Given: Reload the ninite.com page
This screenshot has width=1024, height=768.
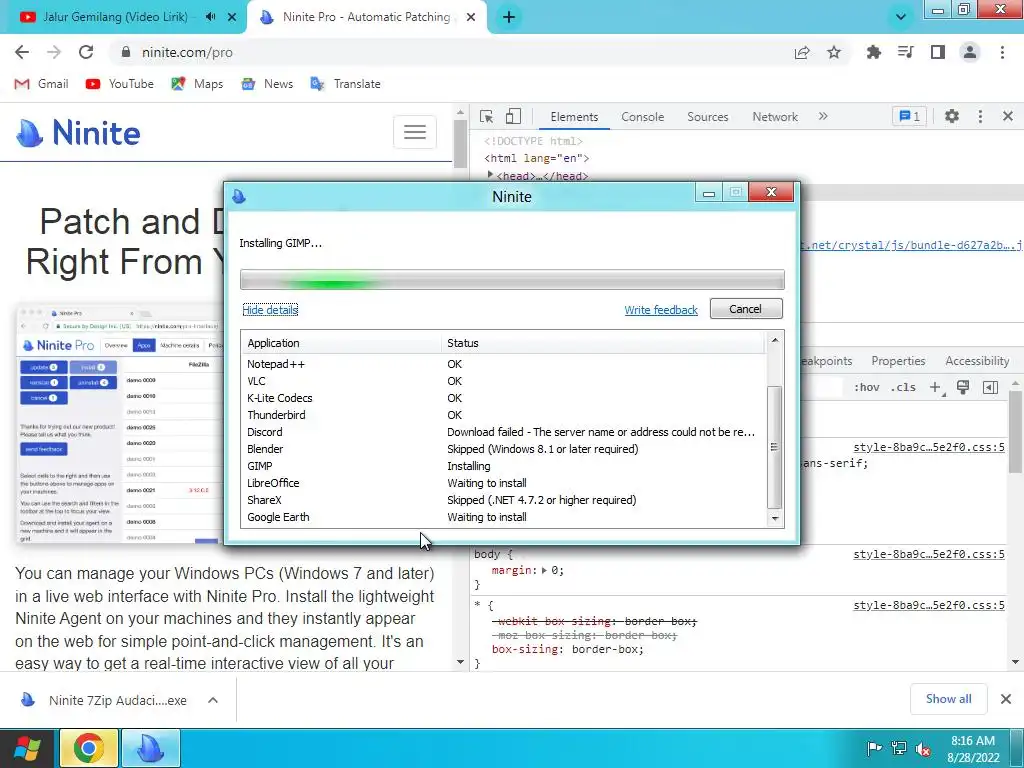Looking at the screenshot, I should pyautogui.click(x=86, y=52).
